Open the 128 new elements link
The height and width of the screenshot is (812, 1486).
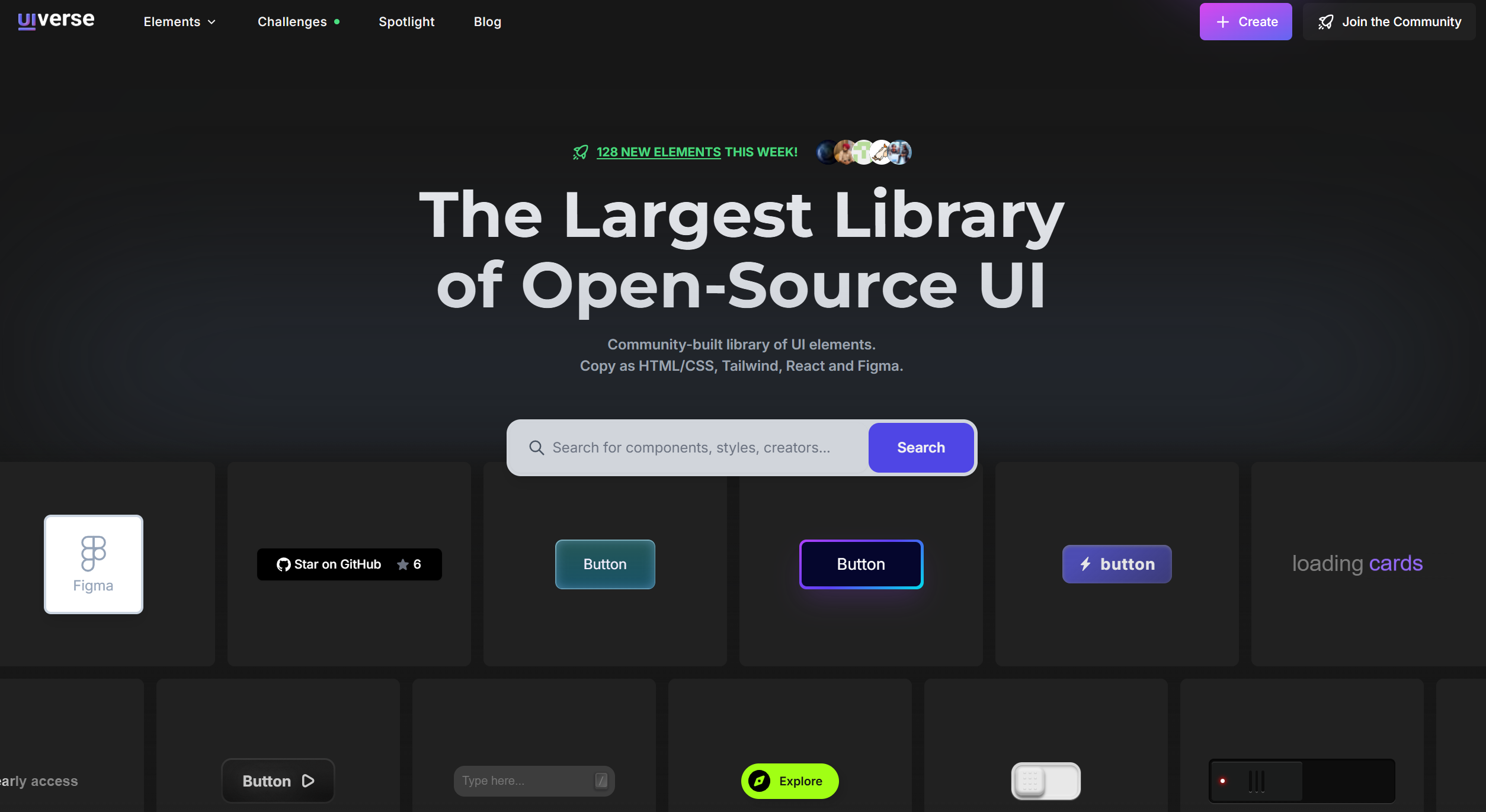[x=658, y=152]
